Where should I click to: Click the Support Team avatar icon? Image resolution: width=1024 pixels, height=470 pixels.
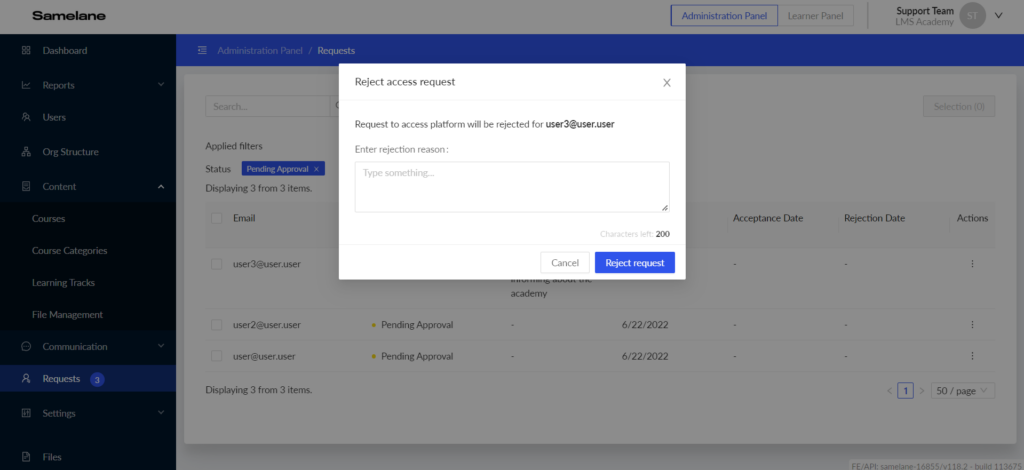pyautogui.click(x=971, y=15)
